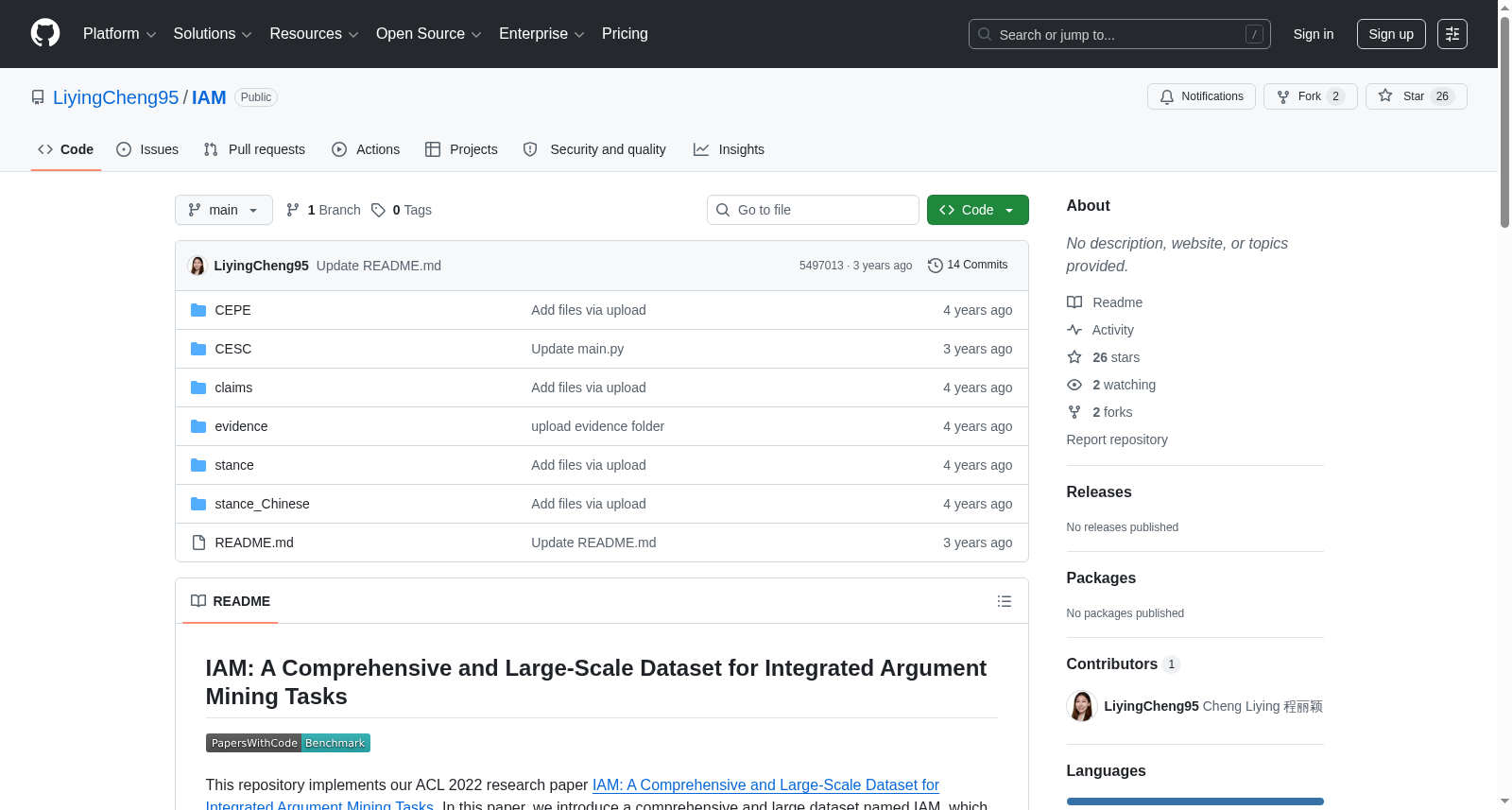Open the Security and quality tab
Viewport: 1512px width, 810px height.
tap(594, 149)
